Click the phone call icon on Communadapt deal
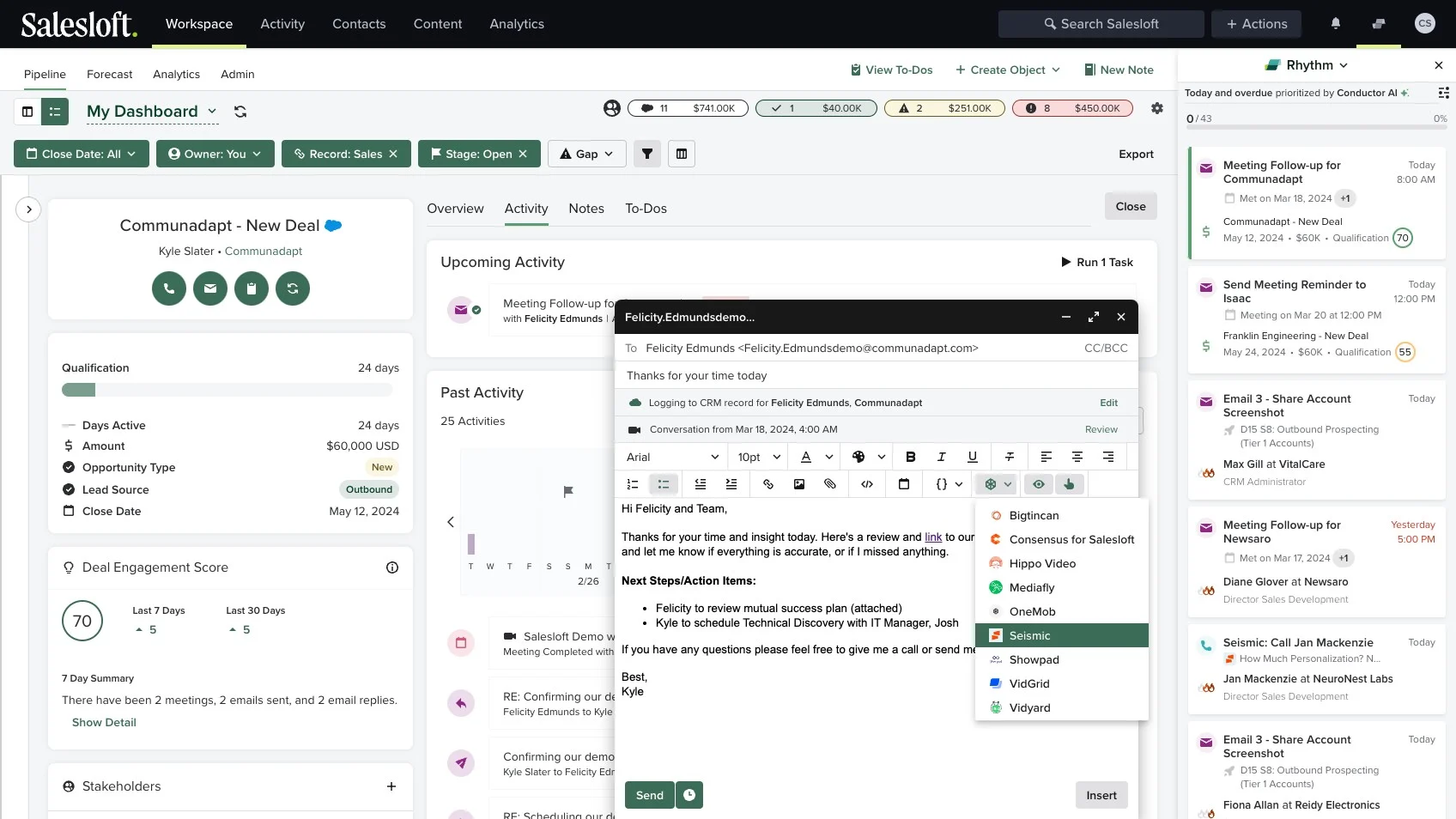The height and width of the screenshot is (819, 1456). click(169, 288)
